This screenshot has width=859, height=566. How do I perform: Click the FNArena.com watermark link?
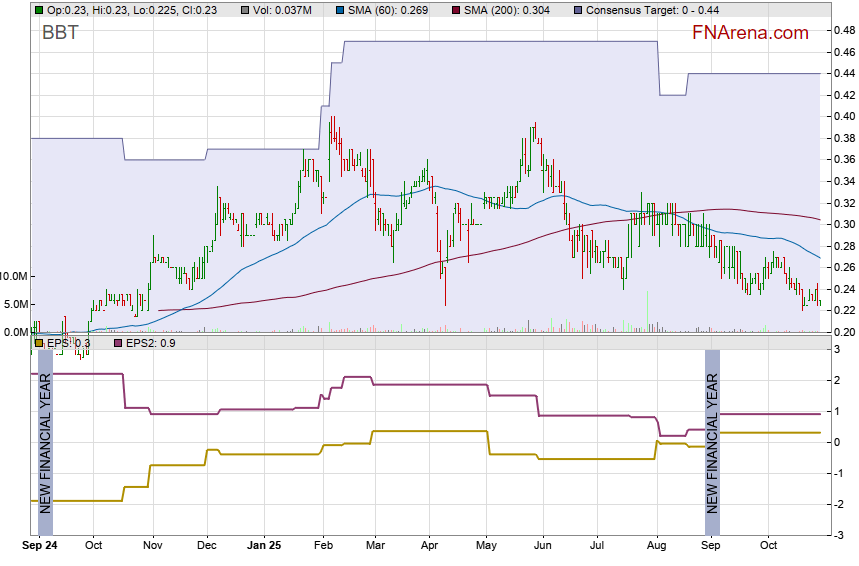[750, 33]
